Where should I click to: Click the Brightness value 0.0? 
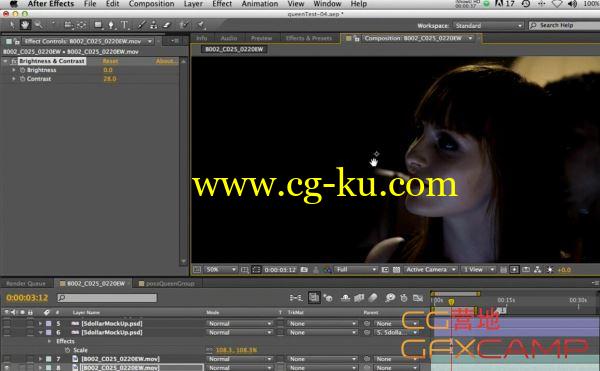(108, 70)
